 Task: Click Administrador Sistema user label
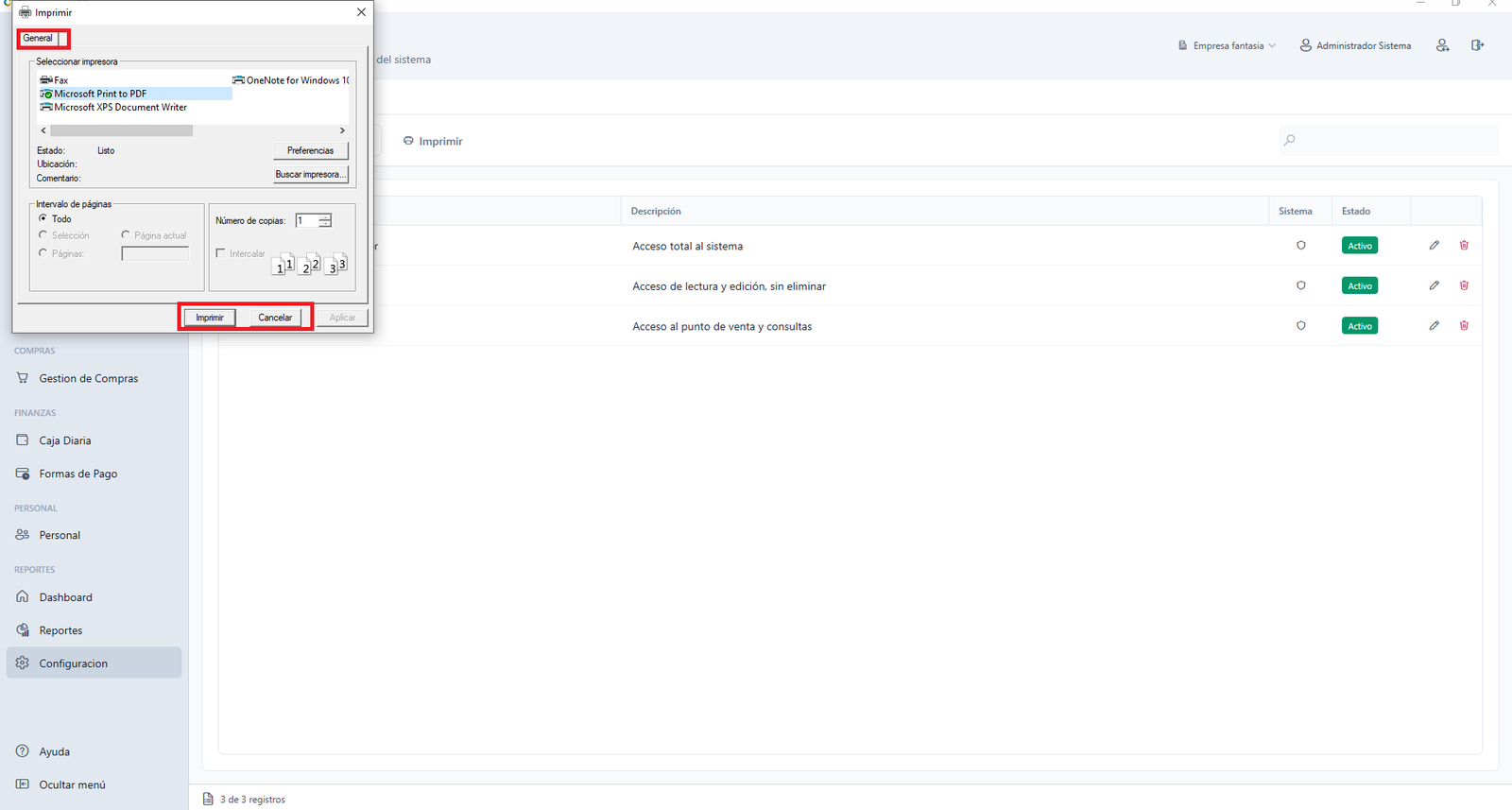point(1355,45)
